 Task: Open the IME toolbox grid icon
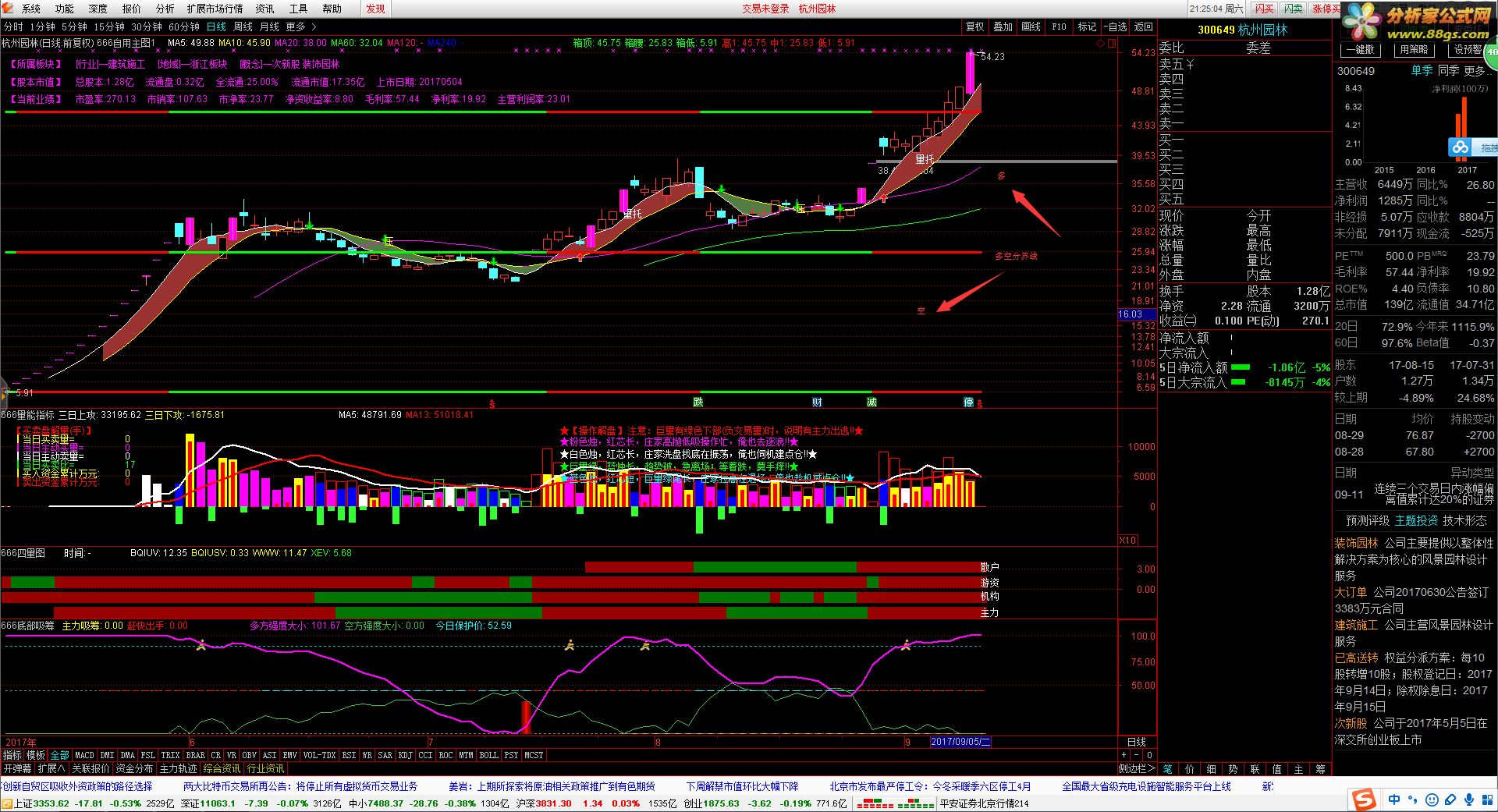pos(1486,800)
